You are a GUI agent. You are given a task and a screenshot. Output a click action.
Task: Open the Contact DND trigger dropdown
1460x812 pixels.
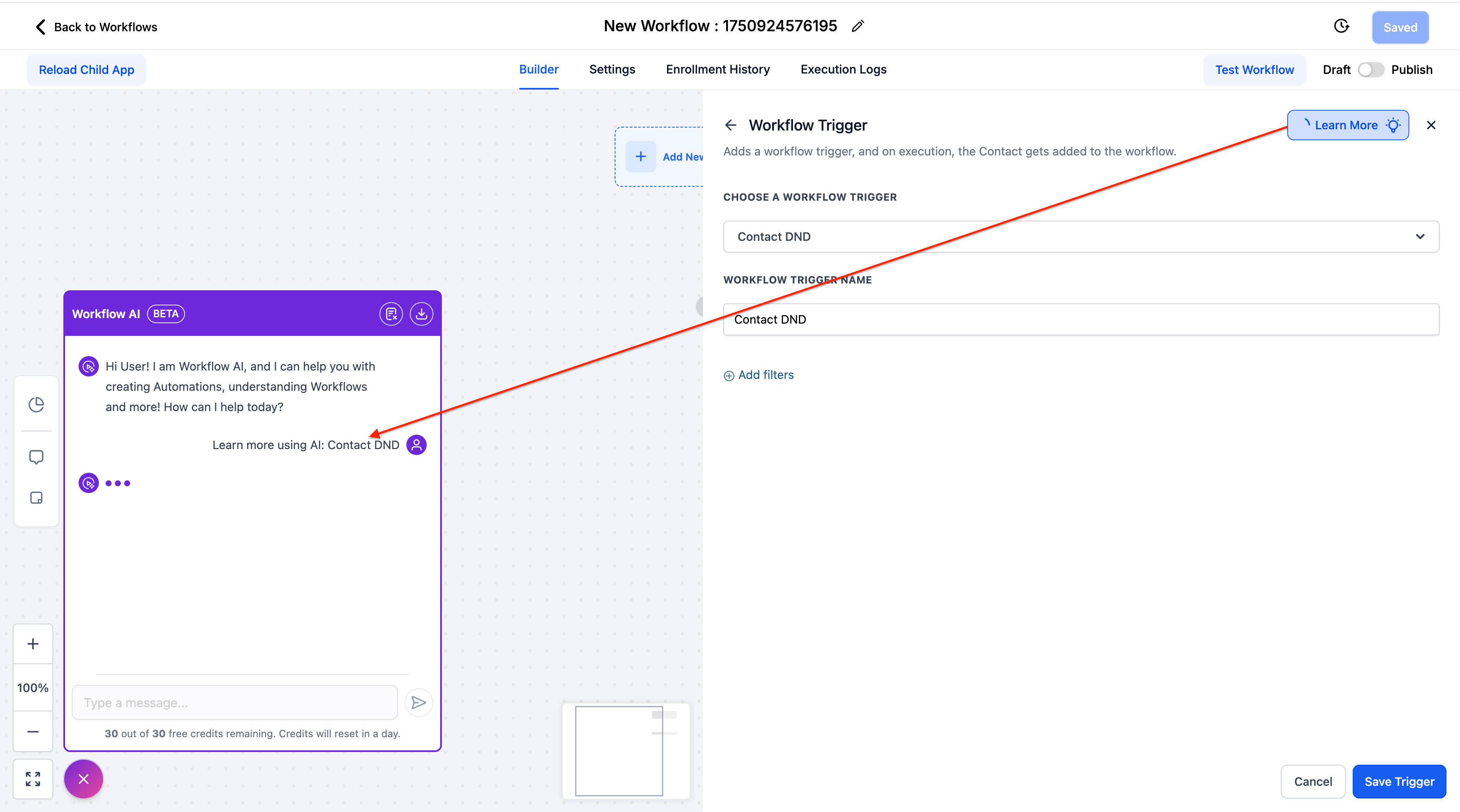pyautogui.click(x=1080, y=237)
